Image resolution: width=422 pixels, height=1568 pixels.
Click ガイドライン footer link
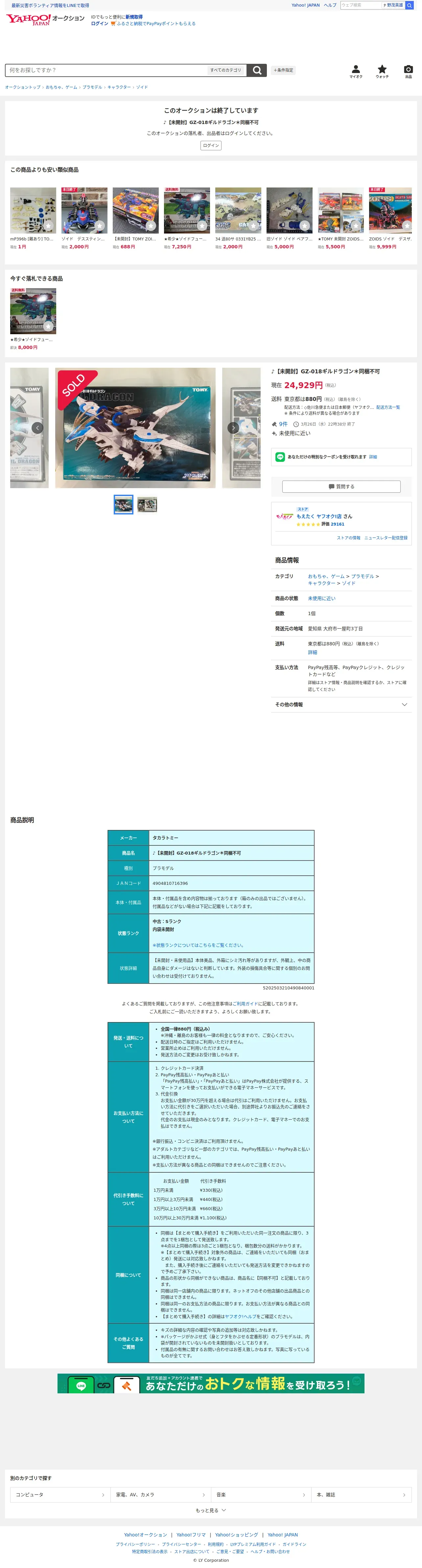(294, 1544)
